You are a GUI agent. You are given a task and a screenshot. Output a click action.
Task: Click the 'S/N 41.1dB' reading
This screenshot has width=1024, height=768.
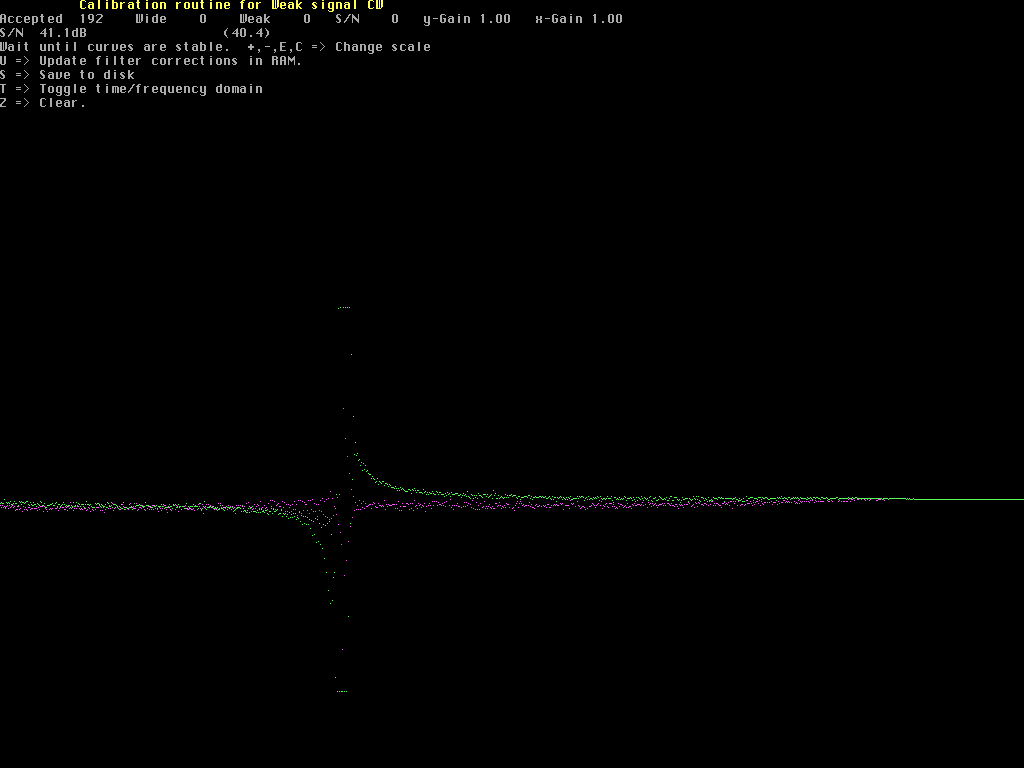43,33
